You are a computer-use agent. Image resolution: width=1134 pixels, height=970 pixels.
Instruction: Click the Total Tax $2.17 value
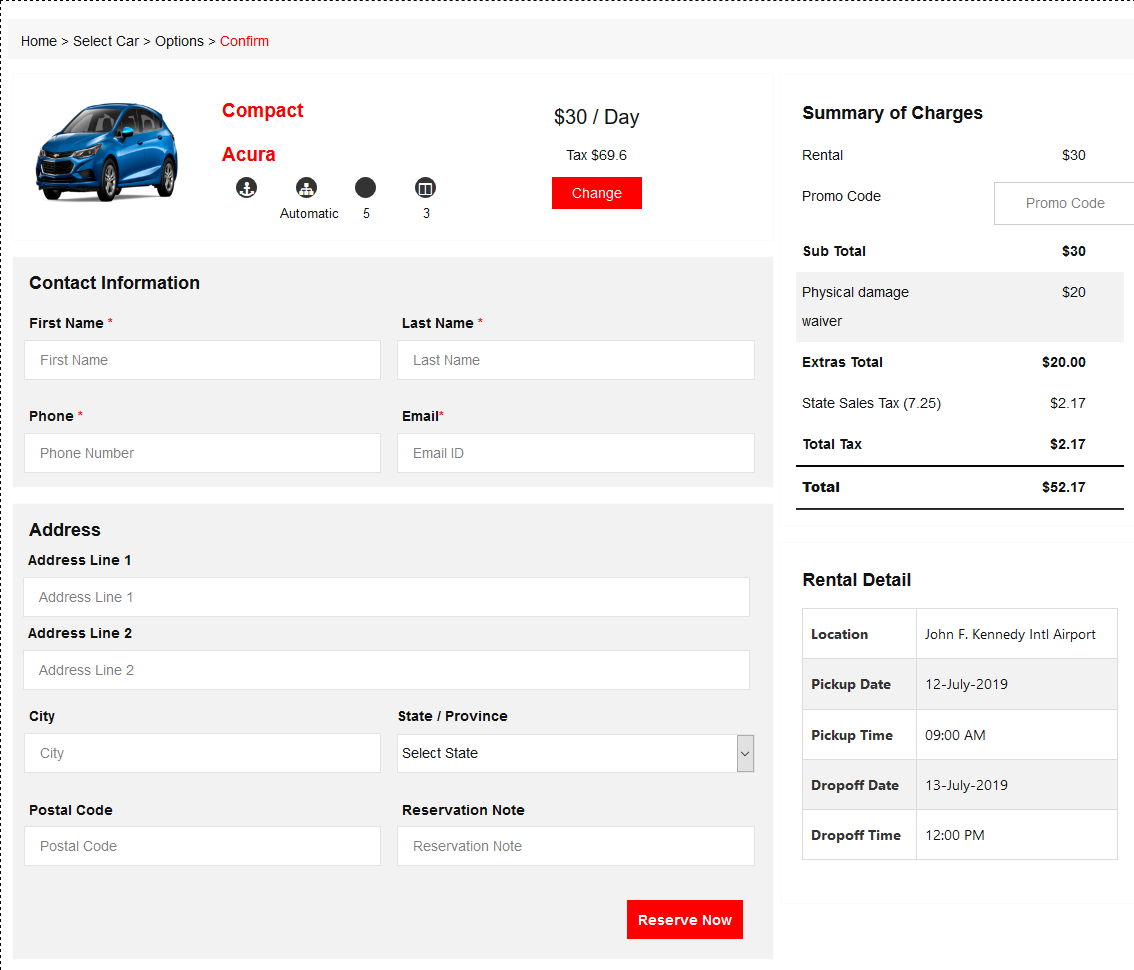(1067, 444)
